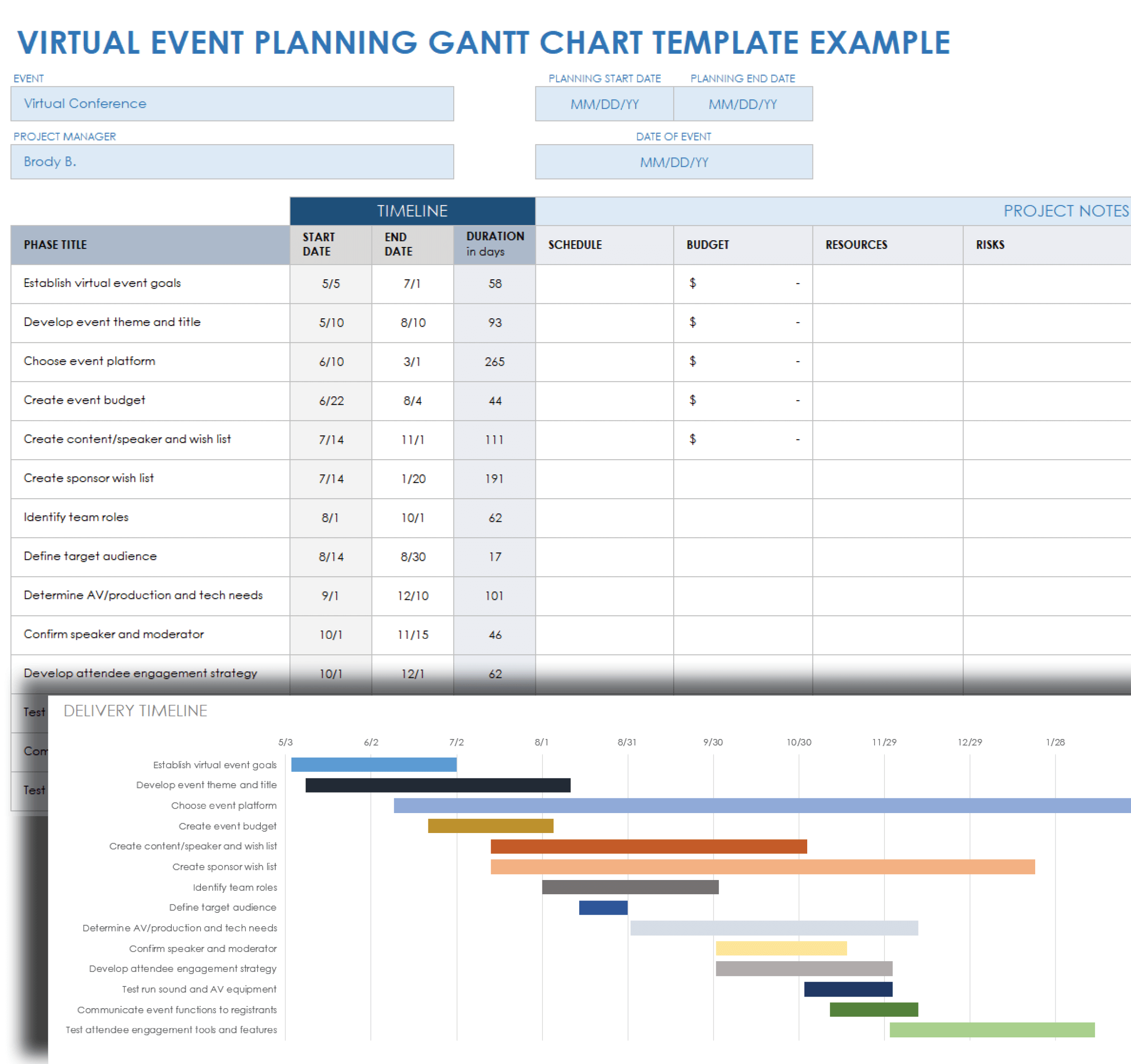Select the BUDGET column header
The image size is (1131, 1064).
pos(707,245)
